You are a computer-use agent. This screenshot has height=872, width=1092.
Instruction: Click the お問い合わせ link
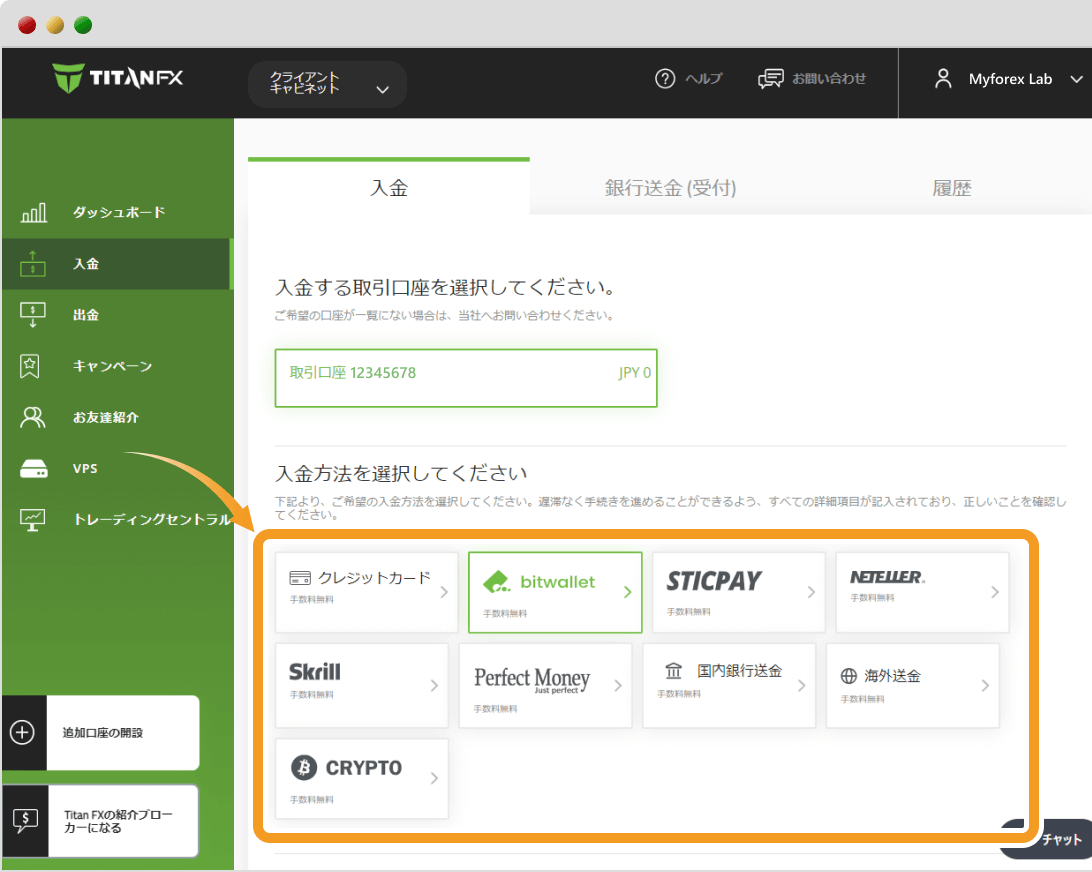click(x=829, y=79)
